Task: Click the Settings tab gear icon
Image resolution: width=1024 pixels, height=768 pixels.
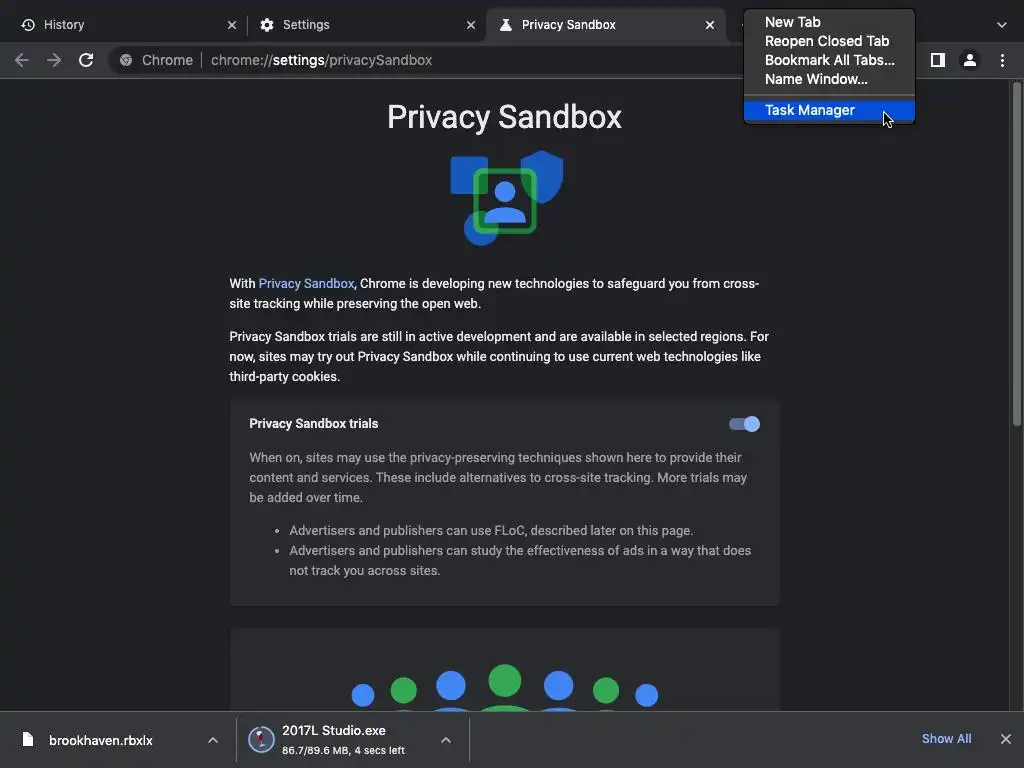Action: point(266,25)
